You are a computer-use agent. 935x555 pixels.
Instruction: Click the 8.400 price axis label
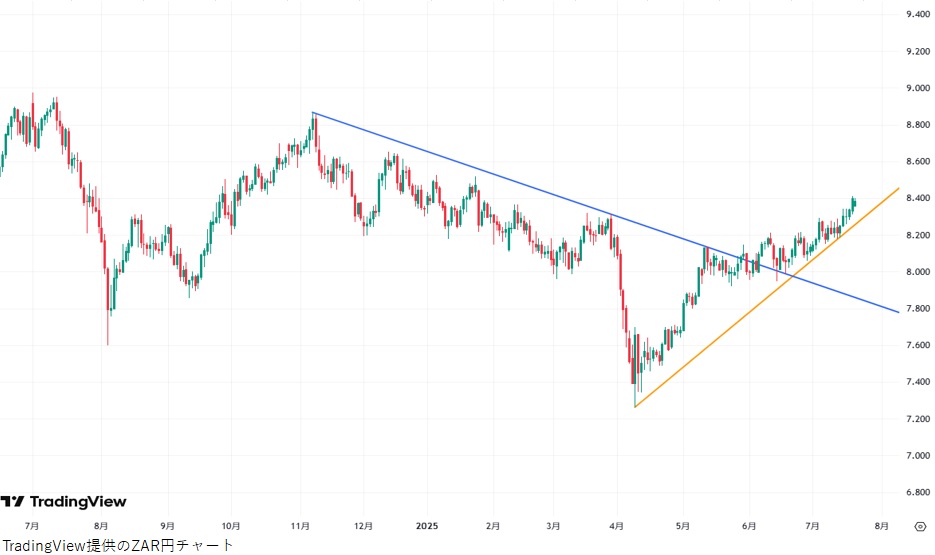tap(918, 198)
